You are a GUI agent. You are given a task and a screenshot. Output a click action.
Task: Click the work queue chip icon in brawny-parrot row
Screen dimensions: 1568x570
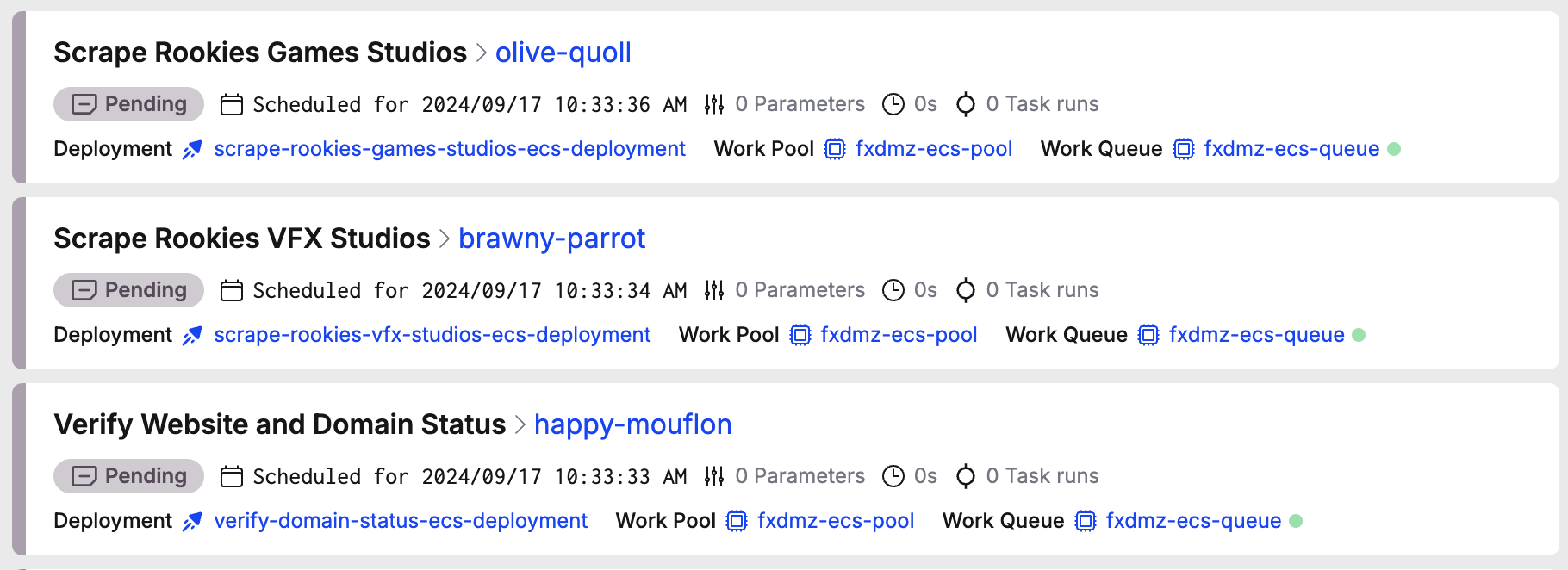[x=1148, y=336]
